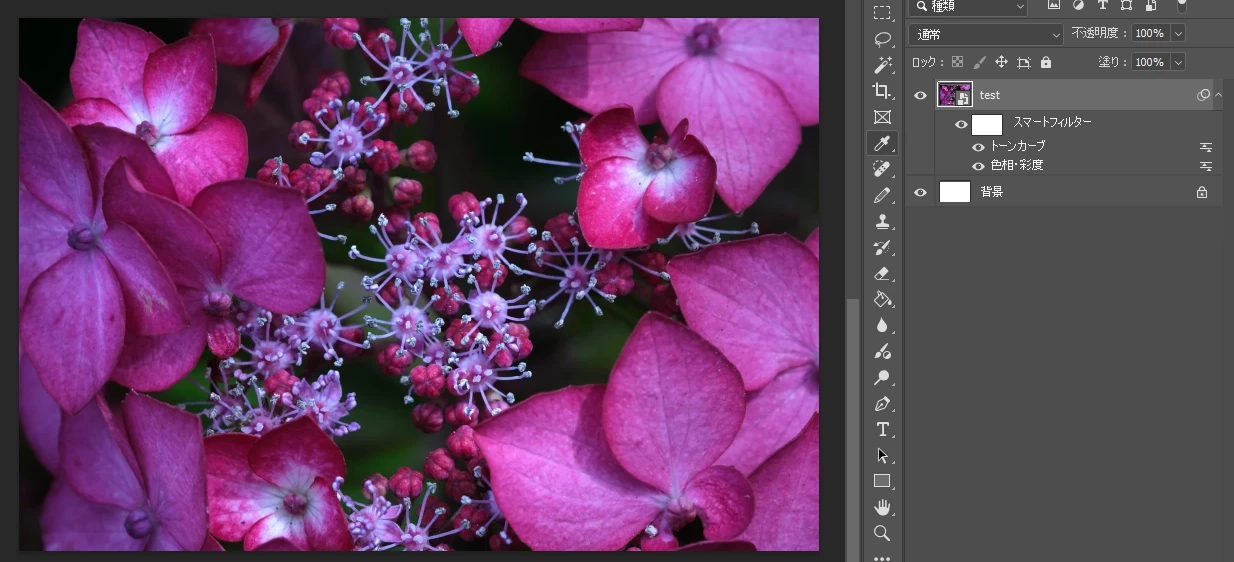Select the Clone Stamp tool
This screenshot has height=562, width=1234.
coord(882,221)
